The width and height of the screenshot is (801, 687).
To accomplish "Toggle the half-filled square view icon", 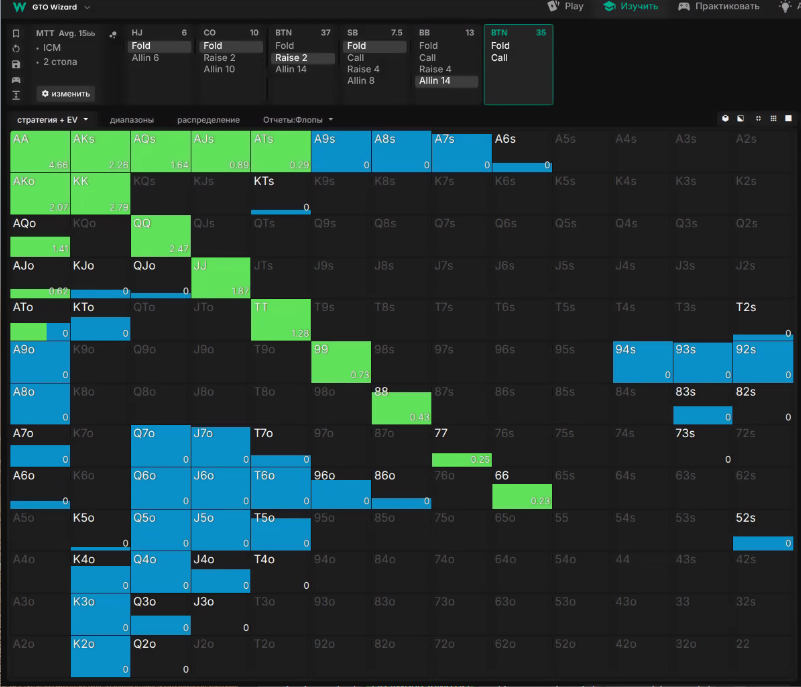I will (x=740, y=118).
